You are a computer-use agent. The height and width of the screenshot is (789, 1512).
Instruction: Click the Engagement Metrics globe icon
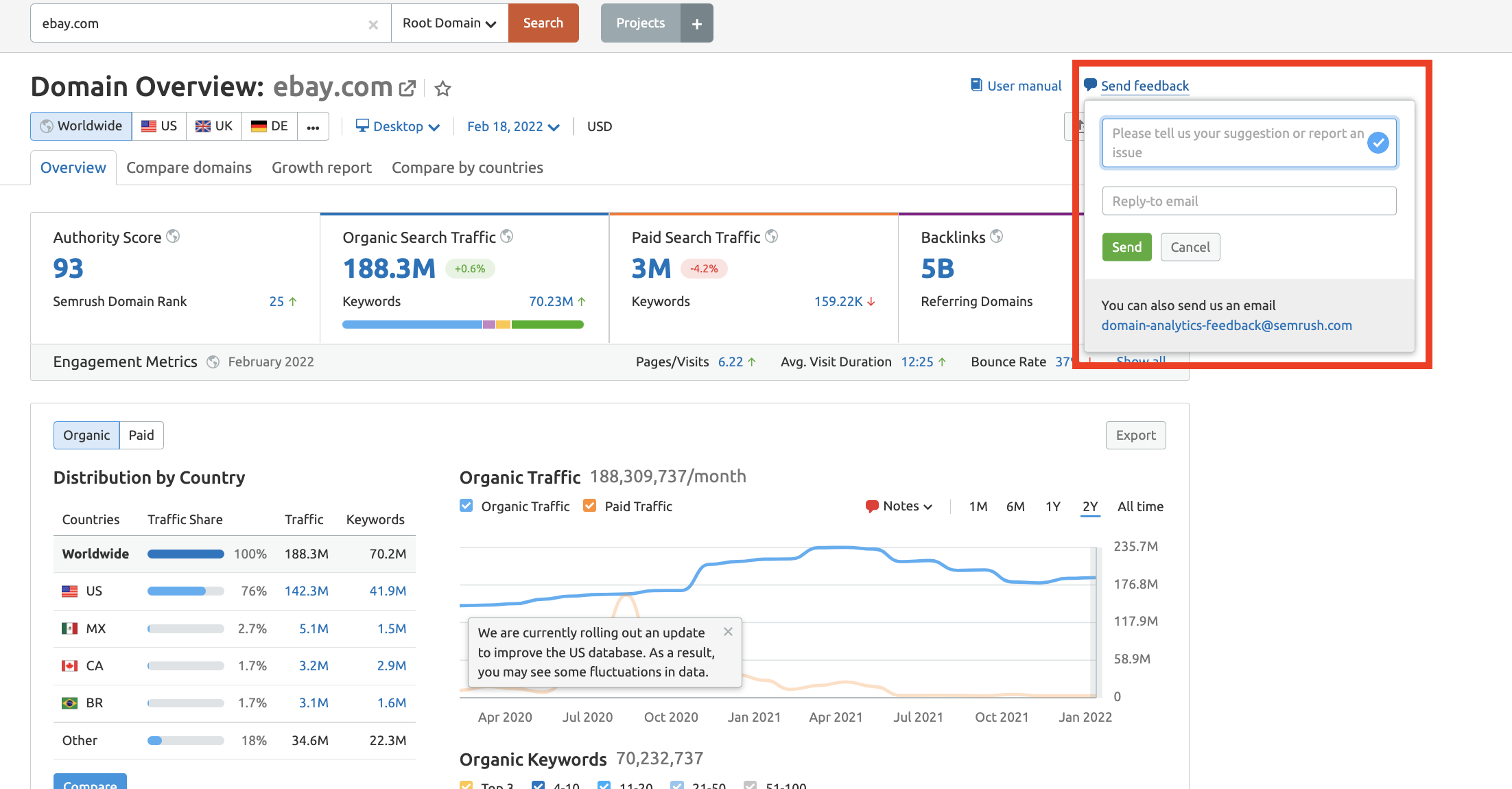click(x=213, y=362)
